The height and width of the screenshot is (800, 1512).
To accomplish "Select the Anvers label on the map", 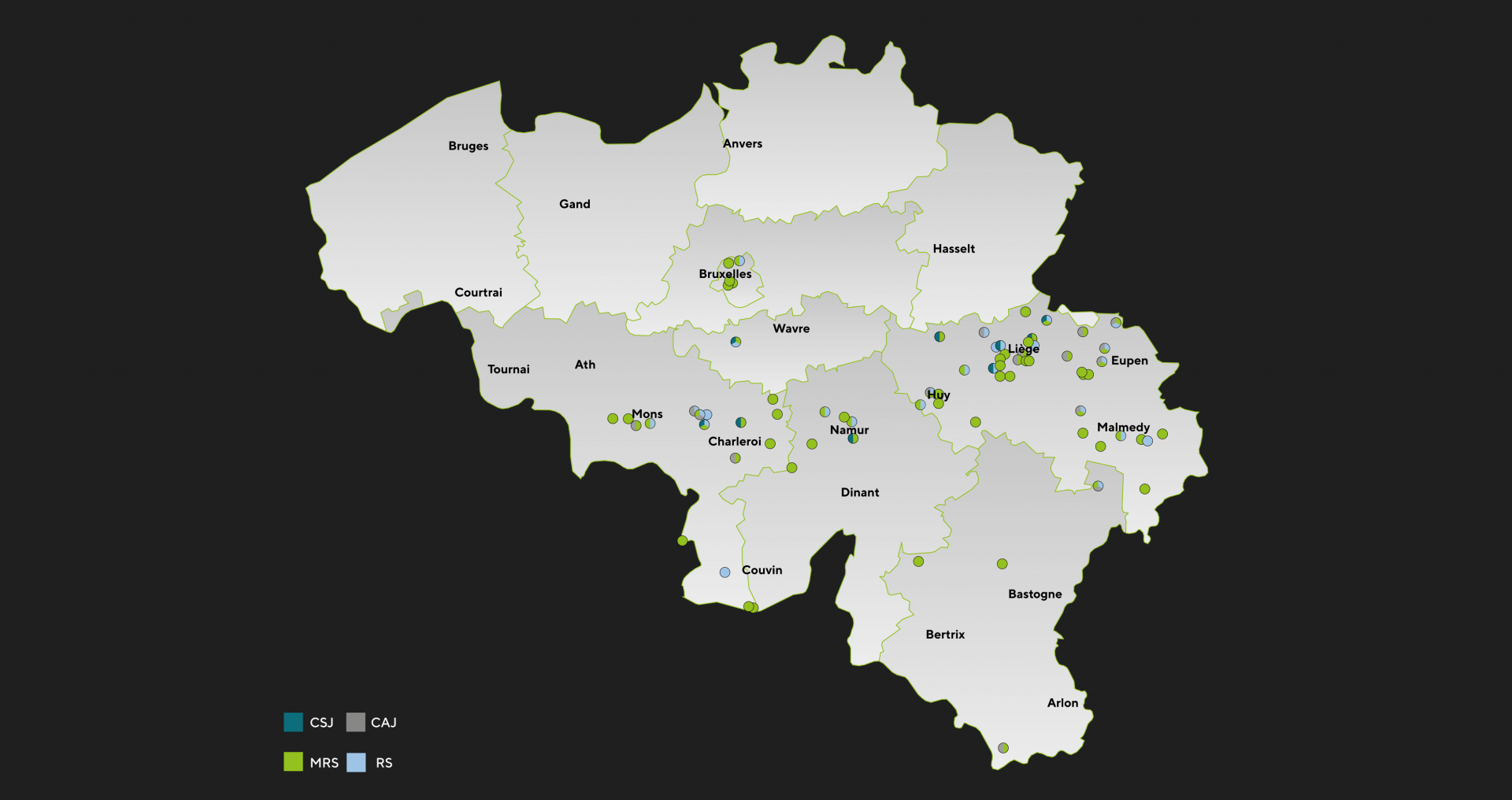I will (x=742, y=143).
